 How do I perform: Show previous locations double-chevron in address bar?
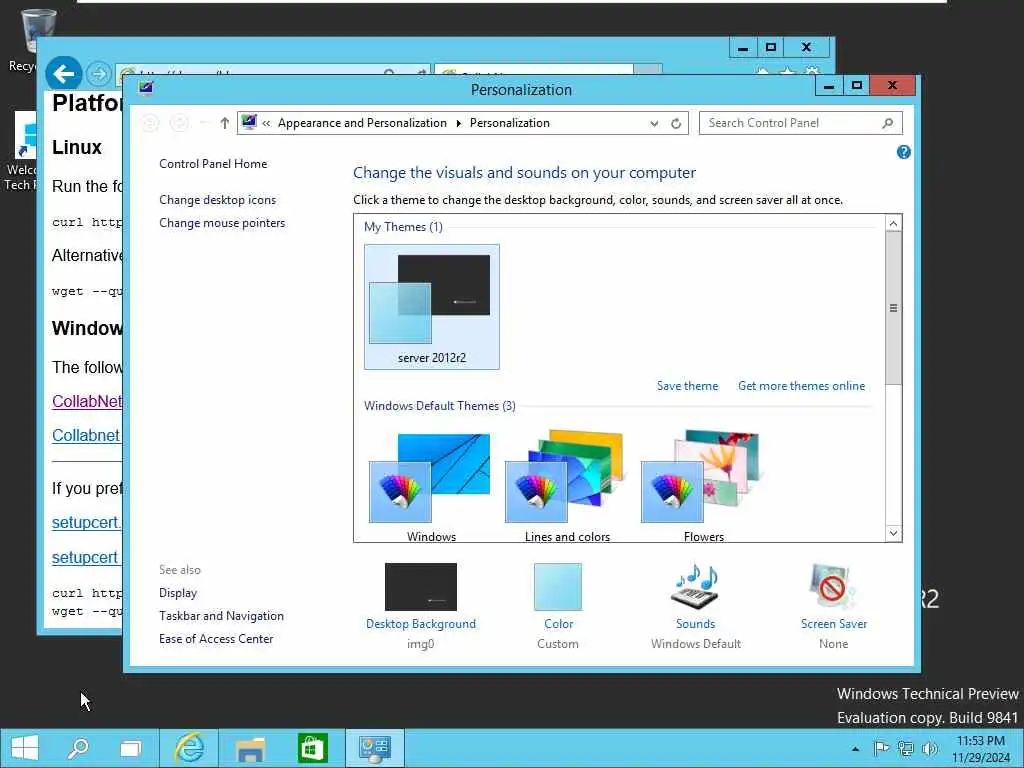coord(266,123)
